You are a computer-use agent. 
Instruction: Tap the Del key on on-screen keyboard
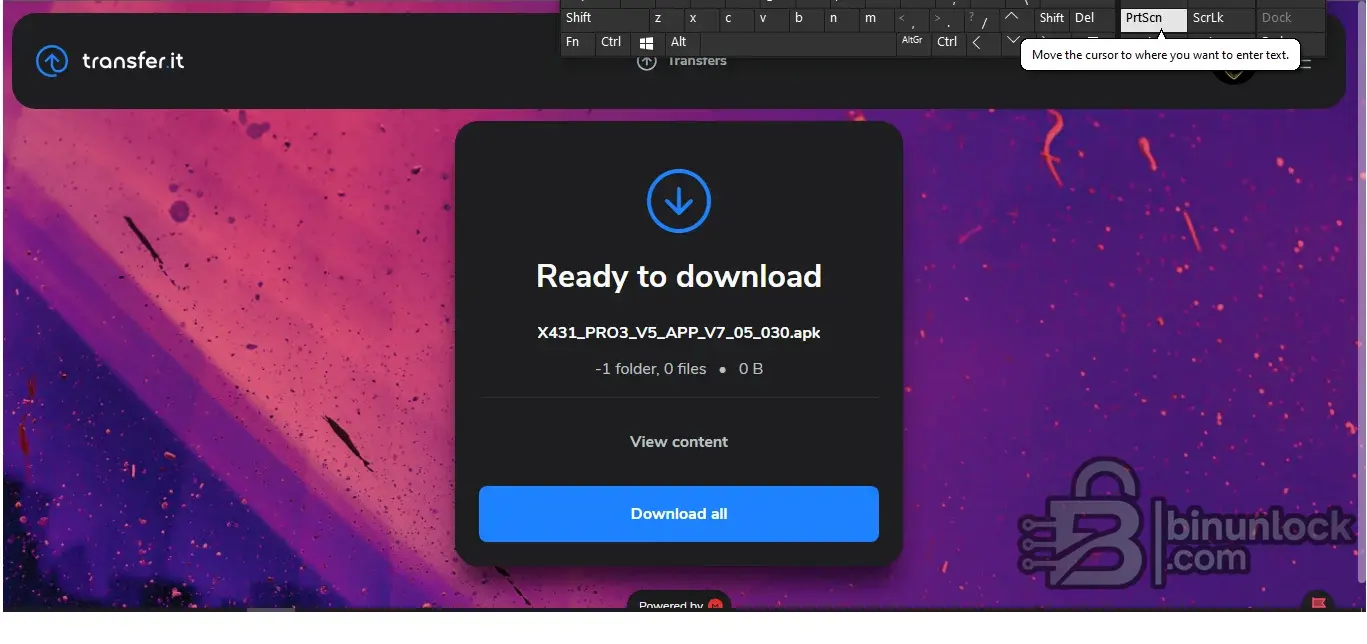click(x=1090, y=19)
